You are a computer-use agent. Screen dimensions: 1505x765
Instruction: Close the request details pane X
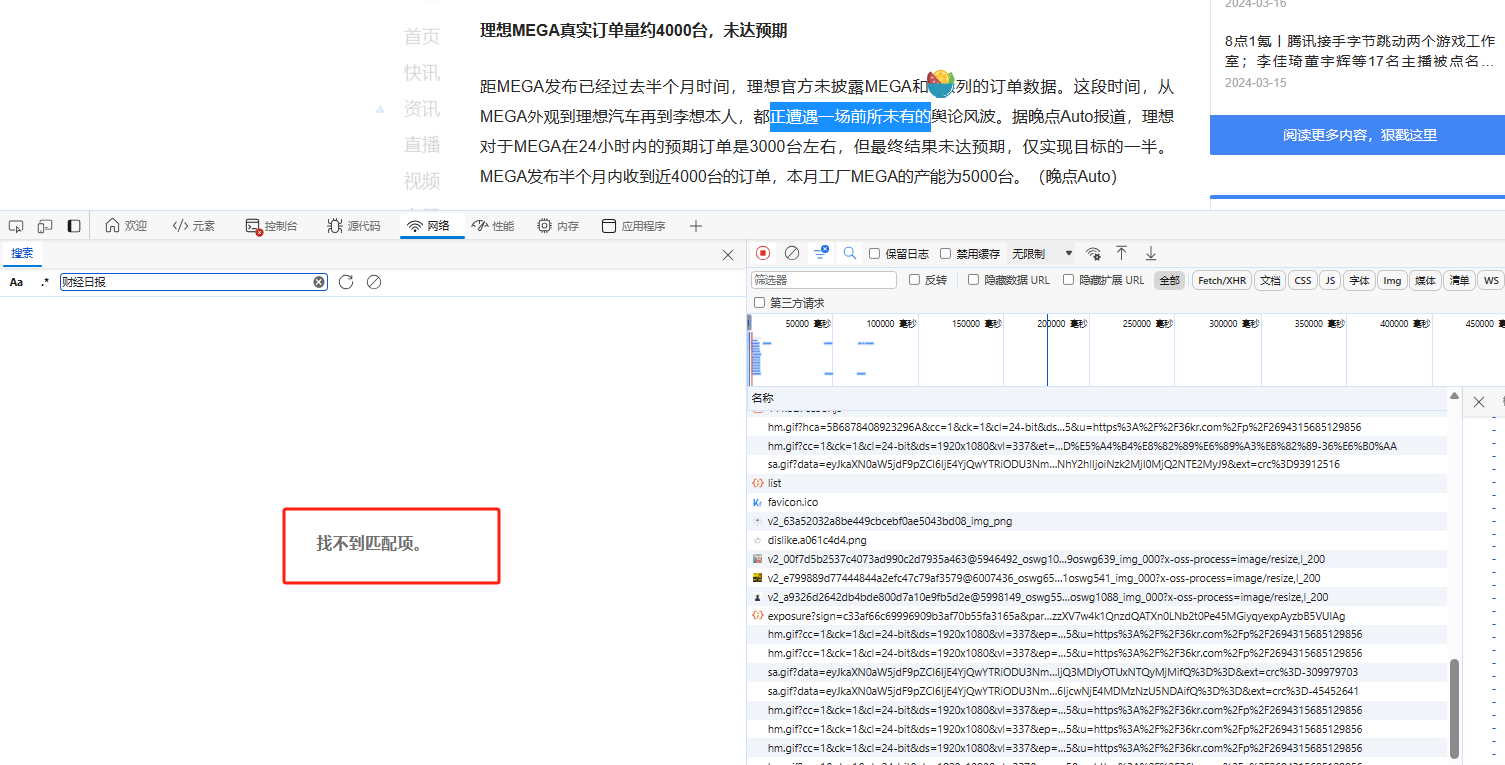[1479, 402]
